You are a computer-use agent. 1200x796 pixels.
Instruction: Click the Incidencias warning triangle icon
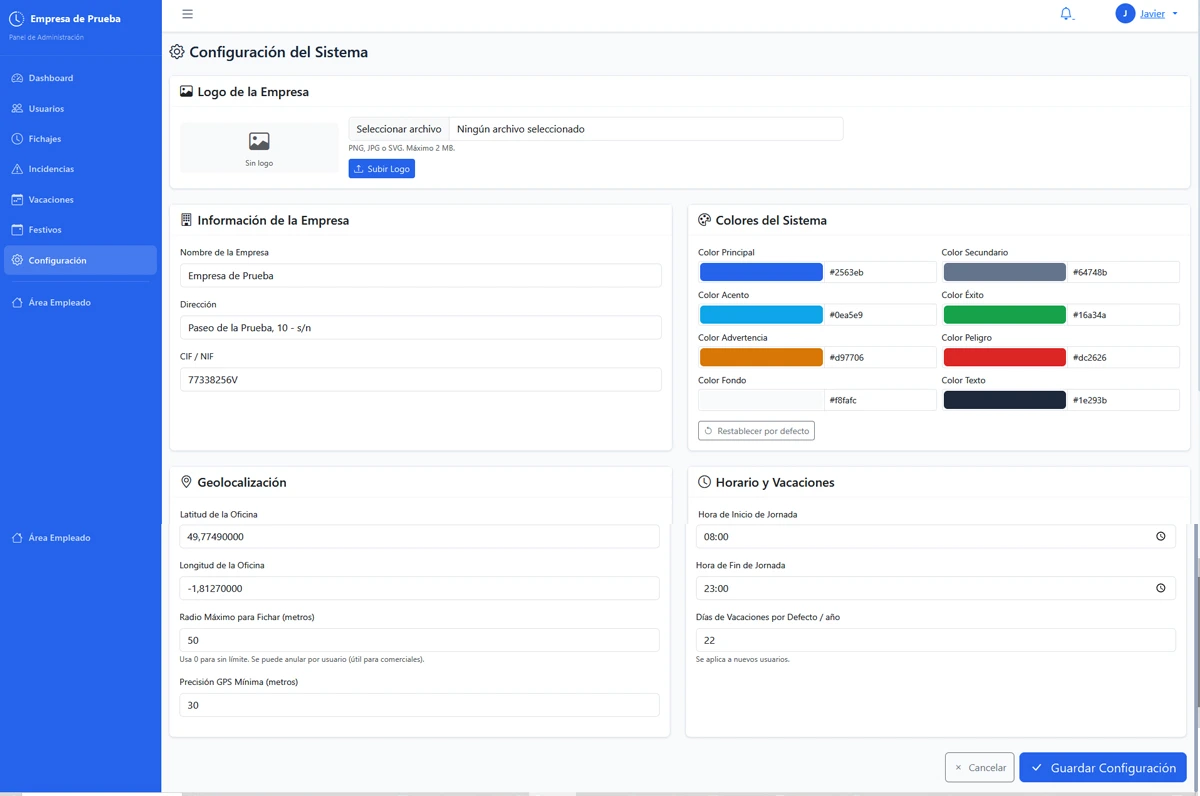coord(17,169)
